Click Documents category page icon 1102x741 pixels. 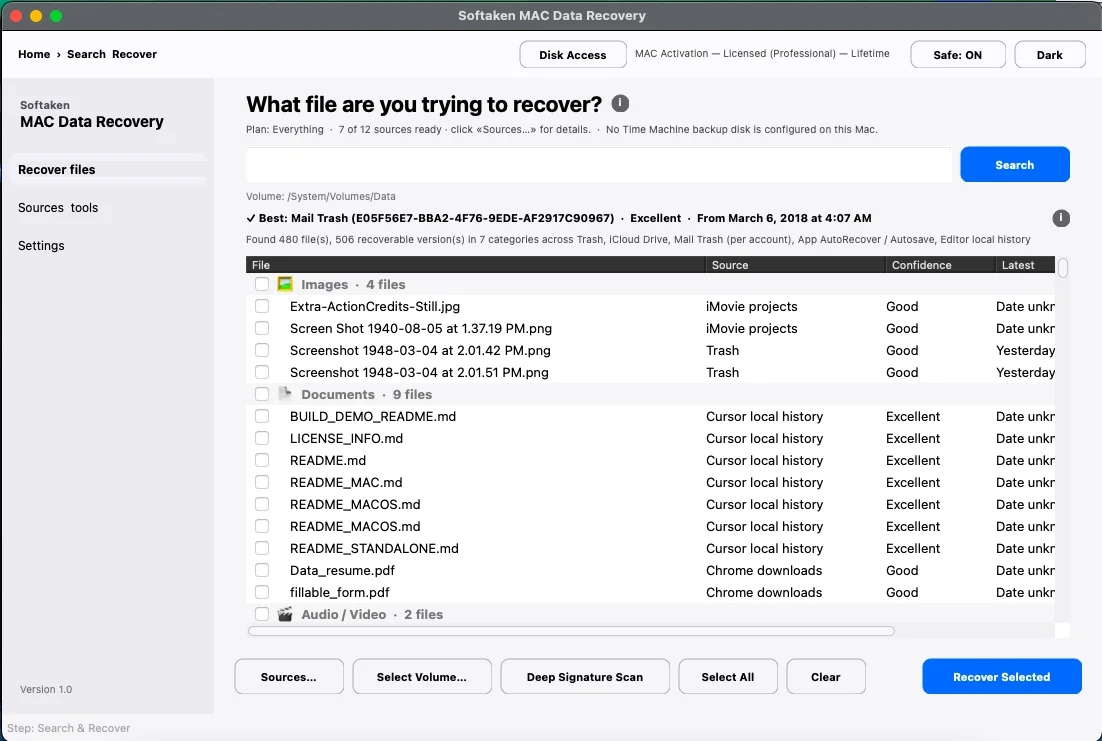[x=285, y=394]
